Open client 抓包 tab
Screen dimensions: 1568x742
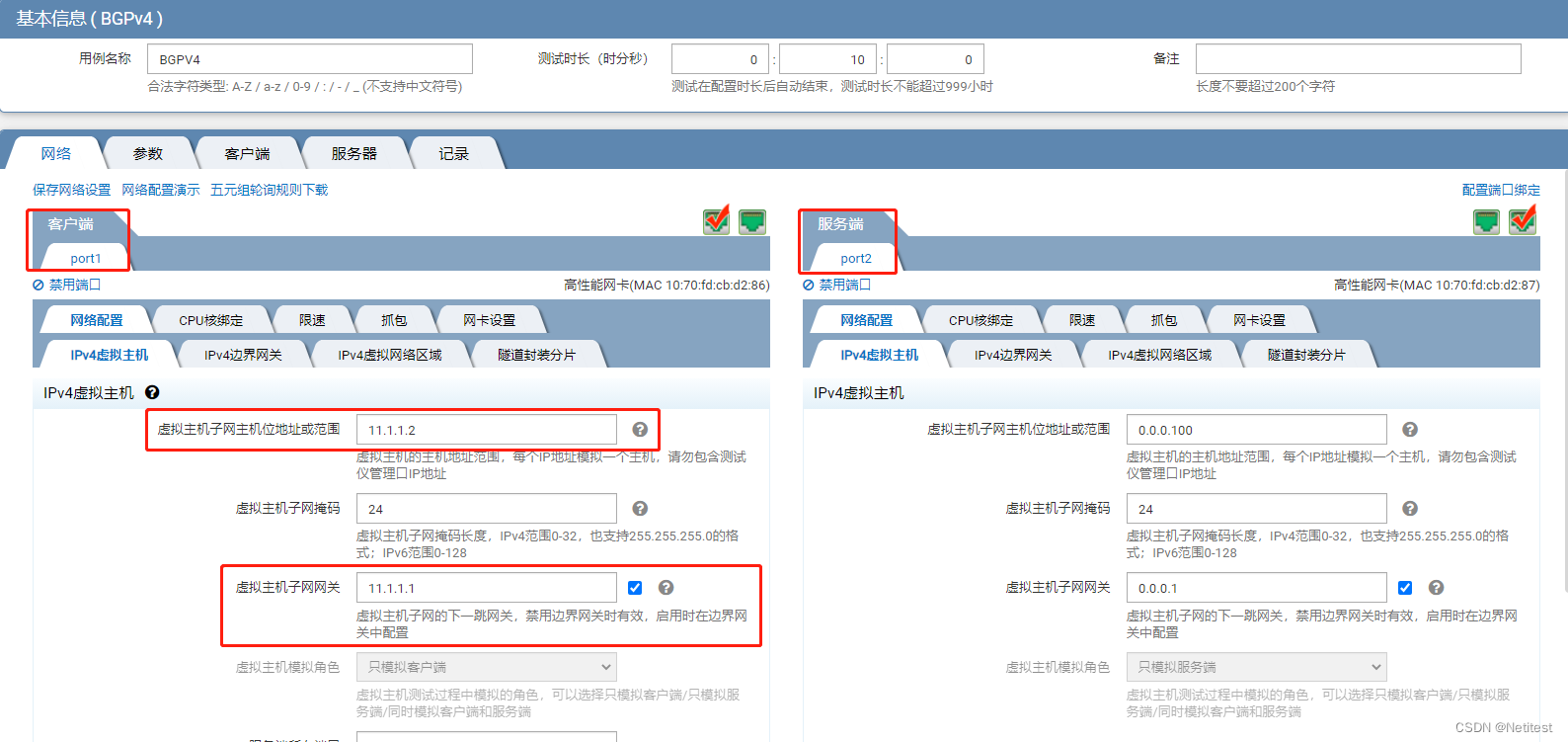coord(394,320)
